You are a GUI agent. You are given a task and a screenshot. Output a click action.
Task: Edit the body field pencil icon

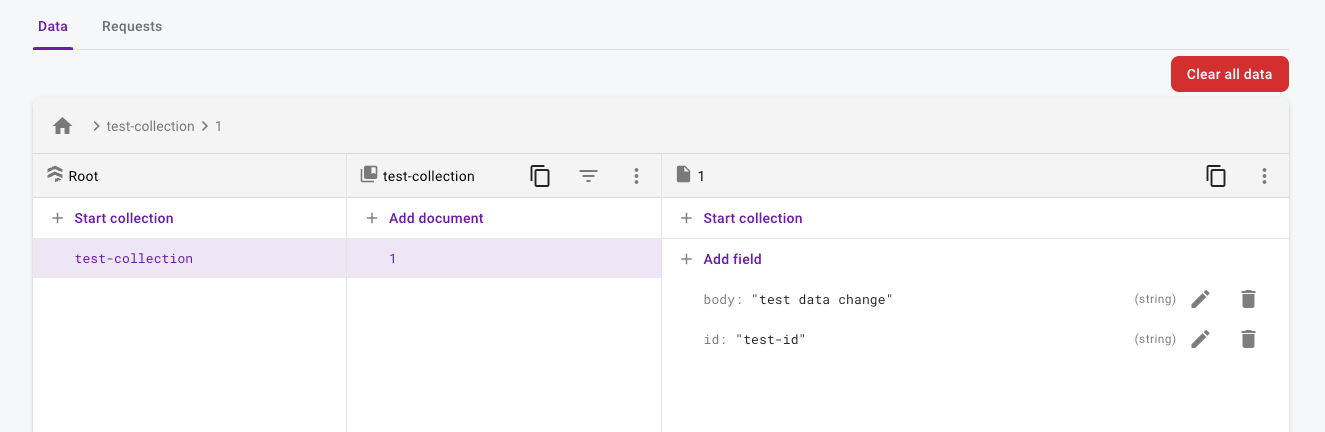point(1200,299)
